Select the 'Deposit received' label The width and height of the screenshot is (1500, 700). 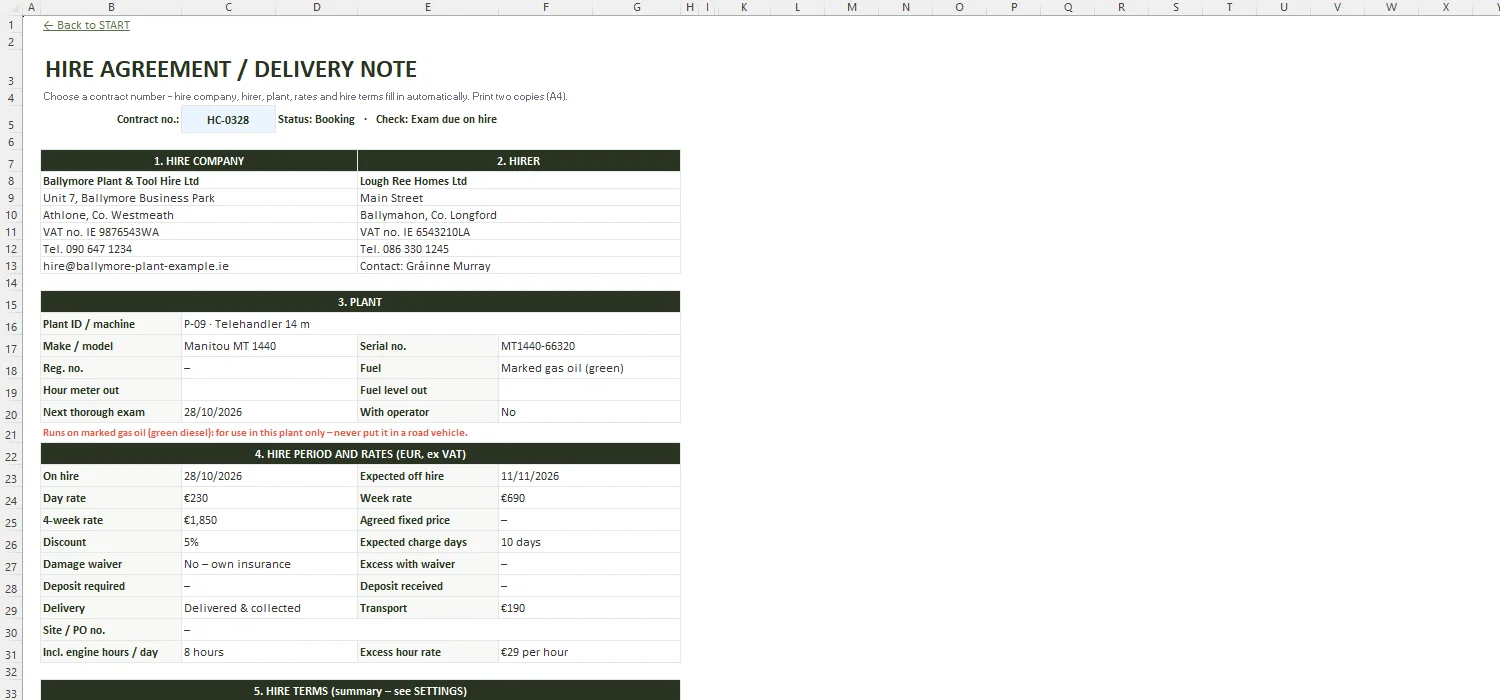(x=428, y=586)
